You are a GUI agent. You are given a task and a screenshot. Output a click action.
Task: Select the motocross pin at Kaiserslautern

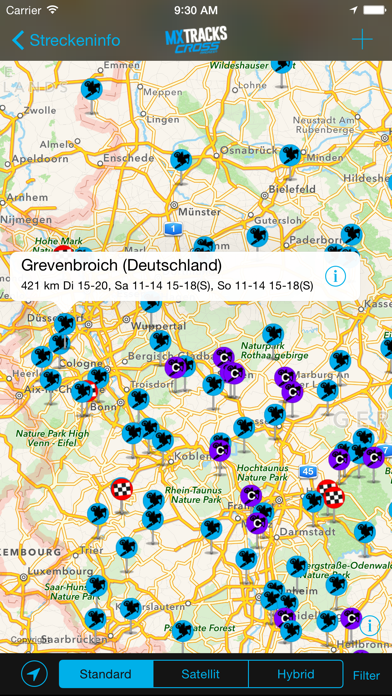click(x=131, y=609)
